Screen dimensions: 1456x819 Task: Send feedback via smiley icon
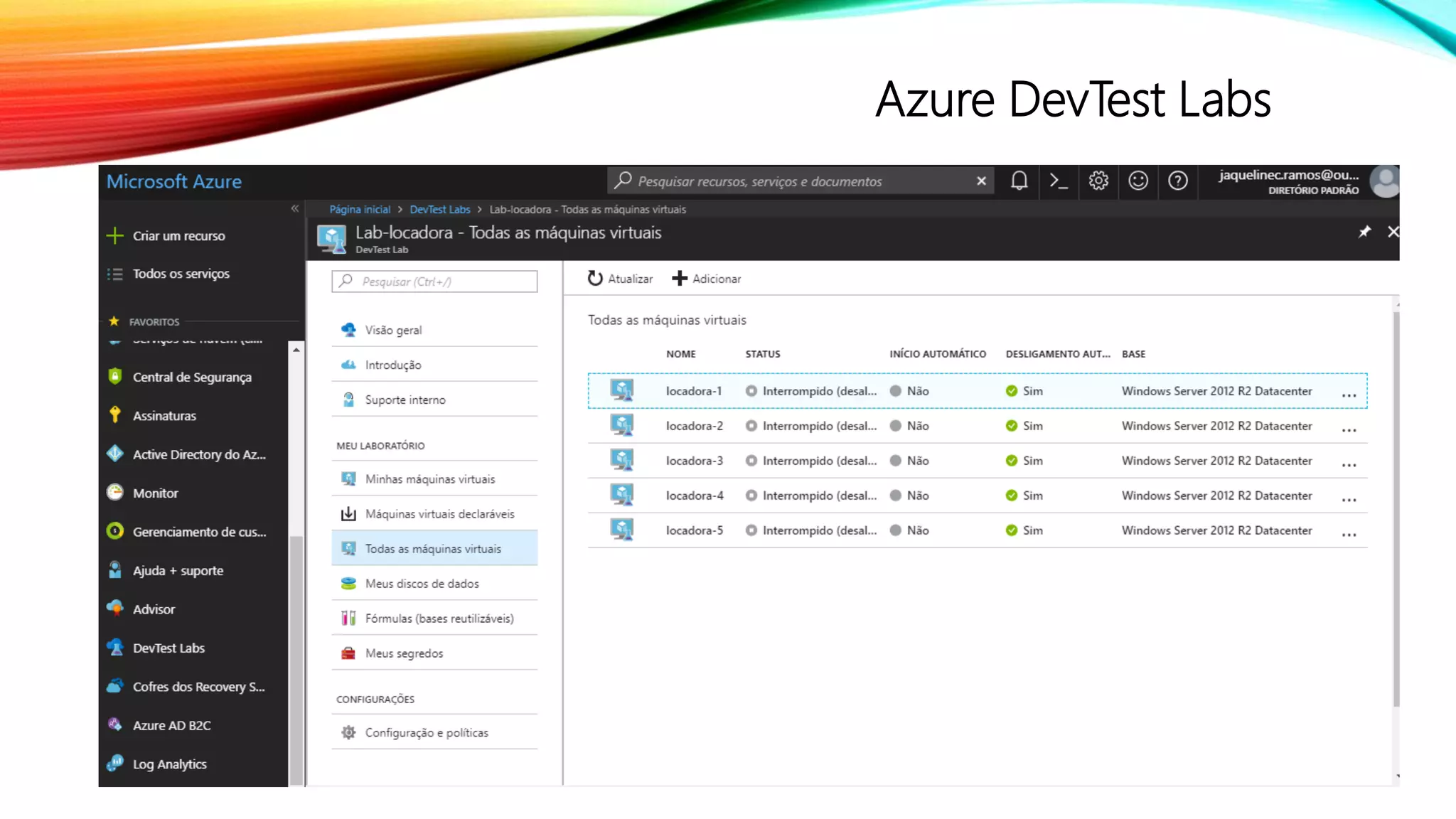[1138, 181]
